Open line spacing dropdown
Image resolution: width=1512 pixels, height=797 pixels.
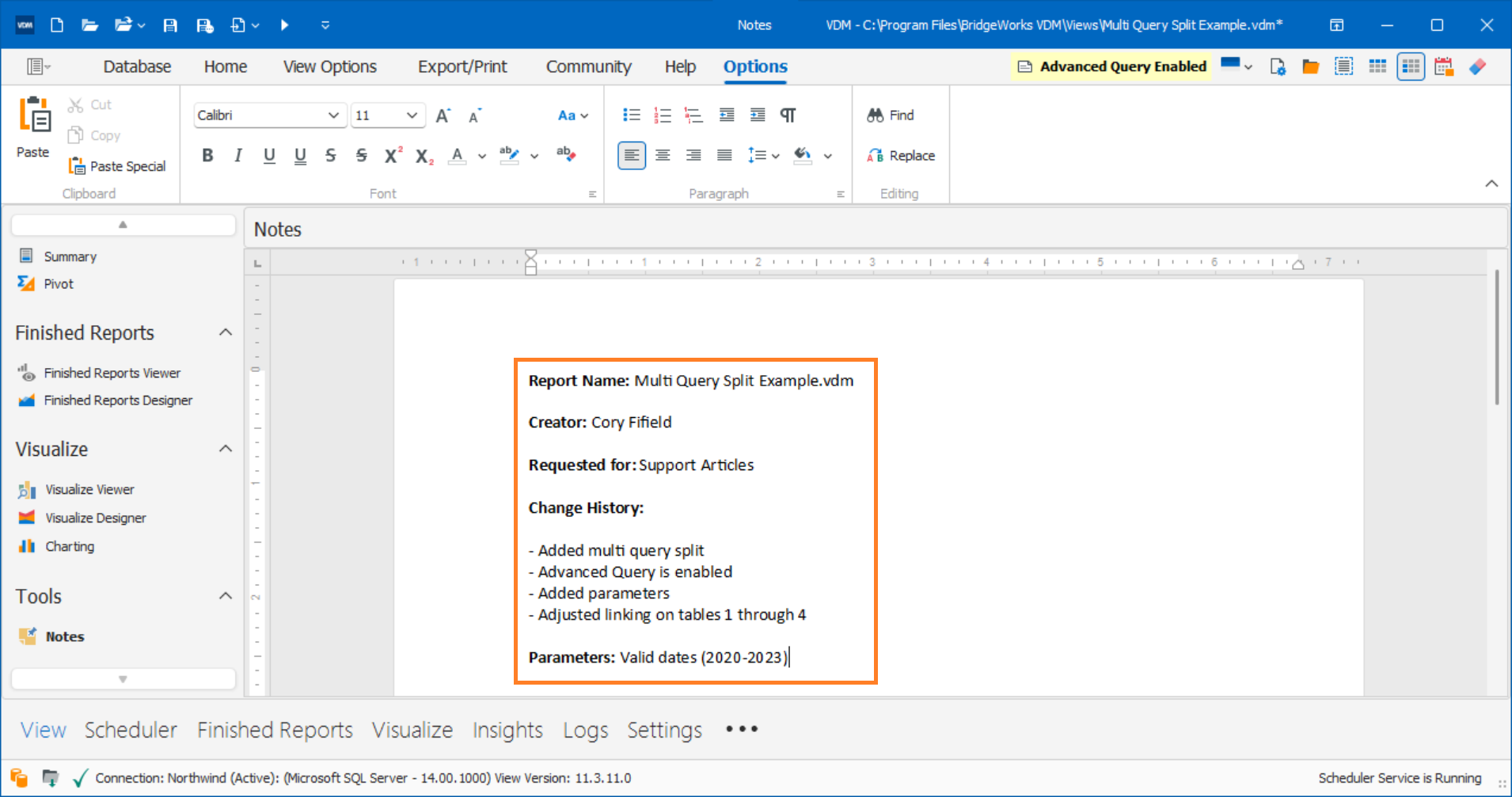coord(764,155)
